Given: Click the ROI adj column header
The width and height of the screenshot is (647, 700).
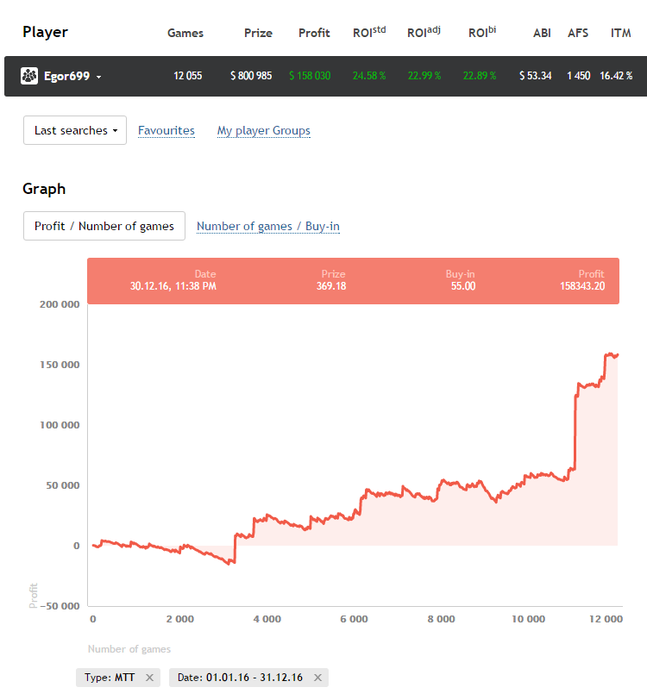Looking at the screenshot, I should 423,32.
